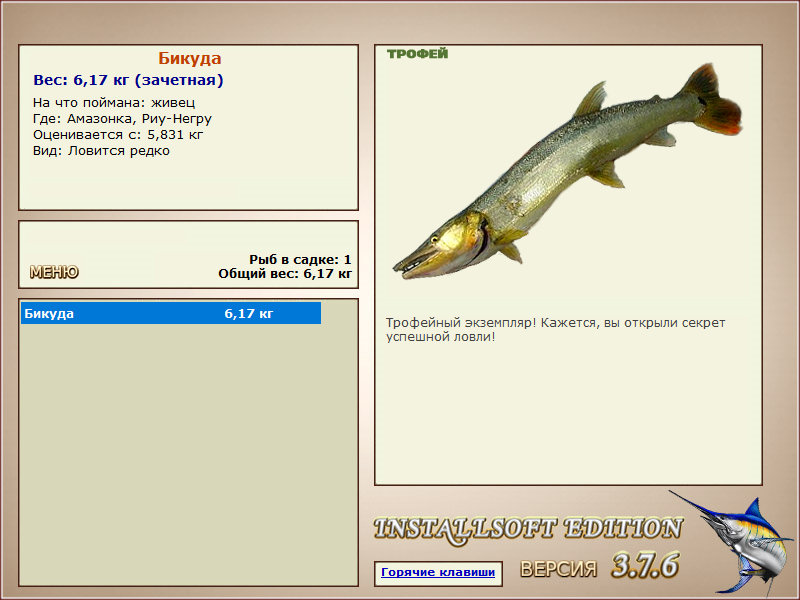This screenshot has width=800, height=600.
Task: Click the Трофейный экземпляр description text
Action: coord(555,330)
